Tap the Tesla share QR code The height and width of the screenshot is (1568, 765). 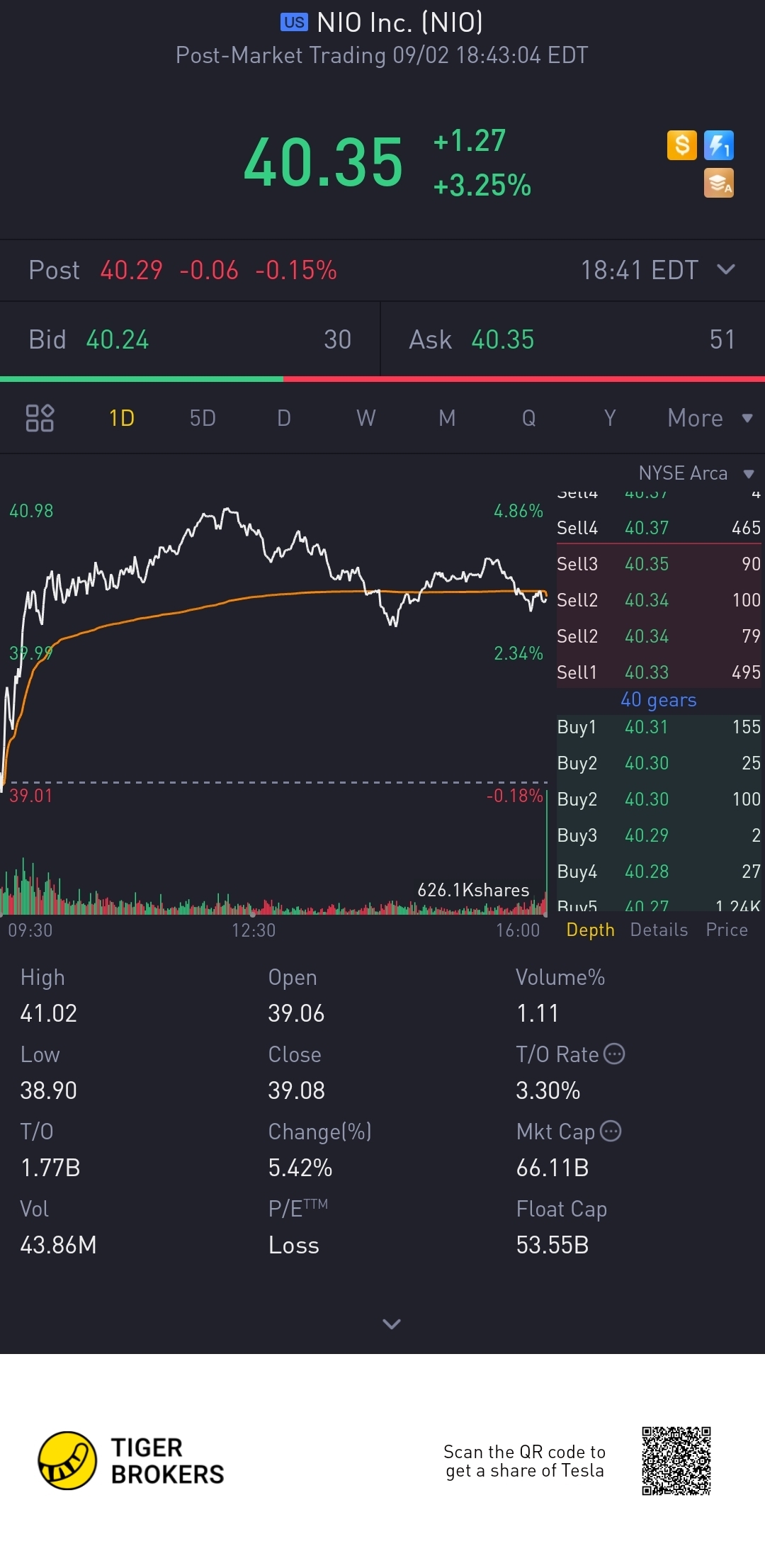click(x=676, y=1461)
